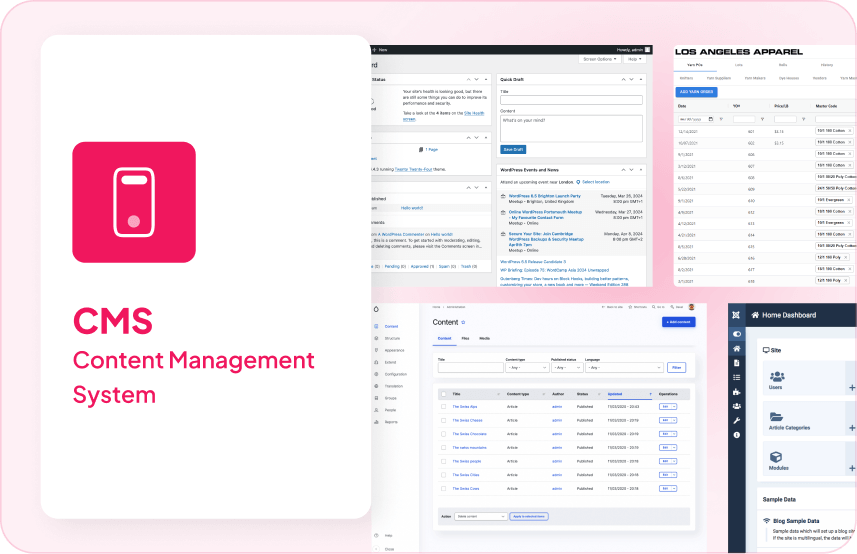Click the star icon beside Content heading
This screenshot has width=857, height=554.
point(463,323)
